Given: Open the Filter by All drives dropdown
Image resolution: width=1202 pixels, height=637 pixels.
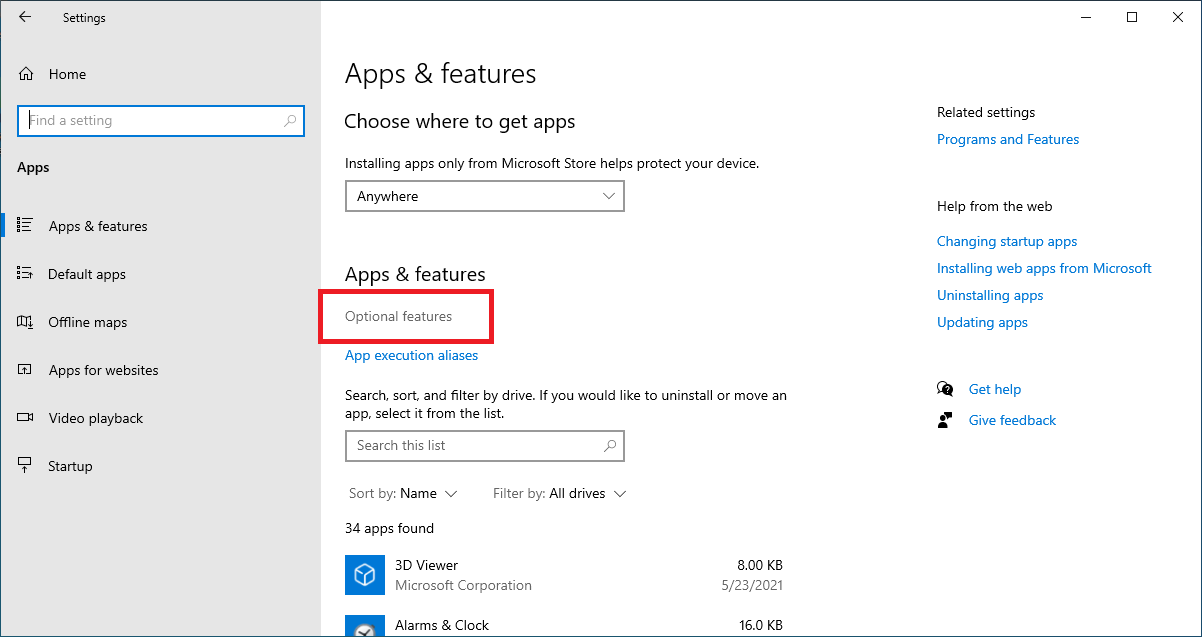Looking at the screenshot, I should click(x=587, y=494).
